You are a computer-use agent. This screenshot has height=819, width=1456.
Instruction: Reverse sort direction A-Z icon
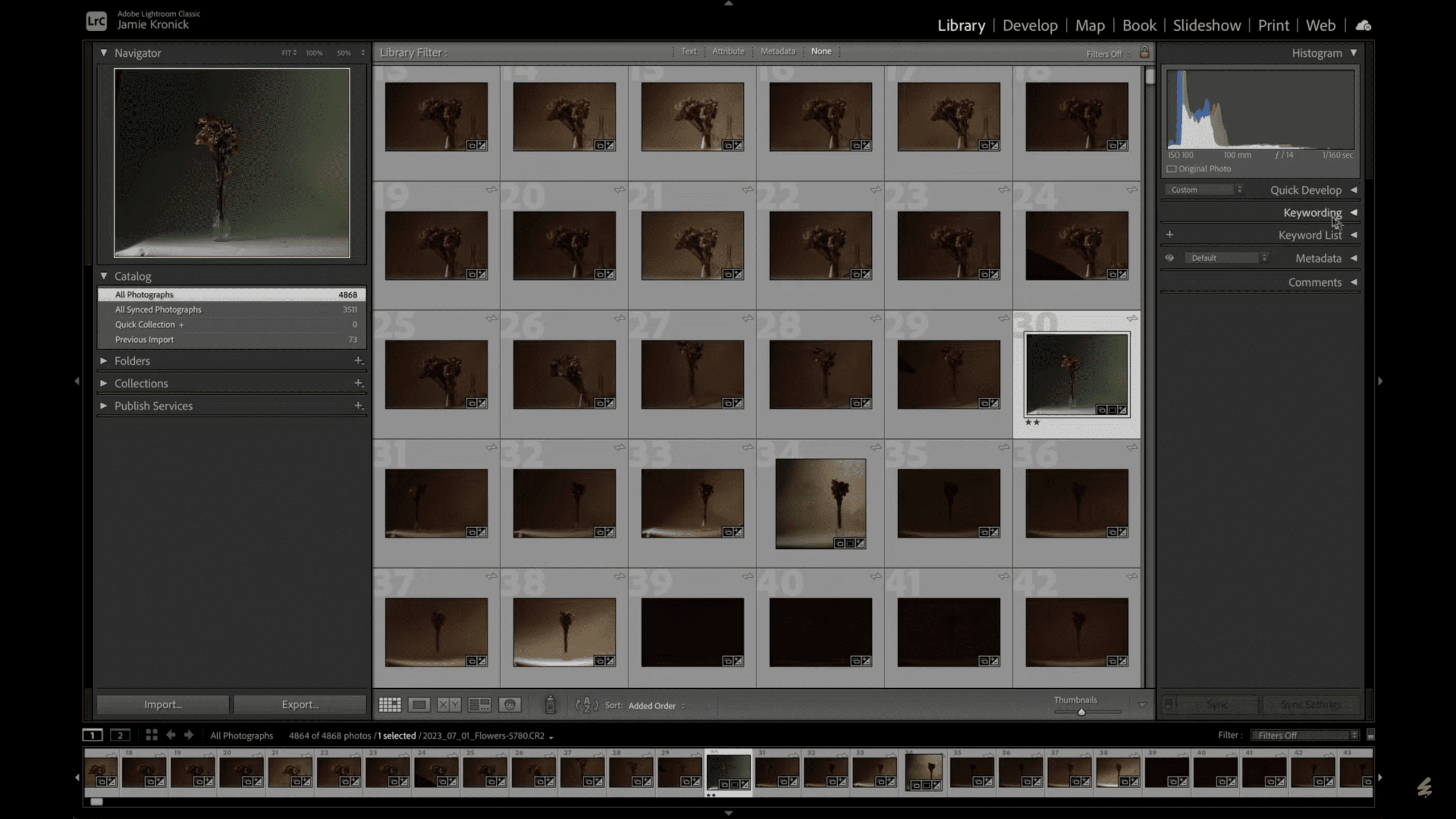[x=586, y=705]
